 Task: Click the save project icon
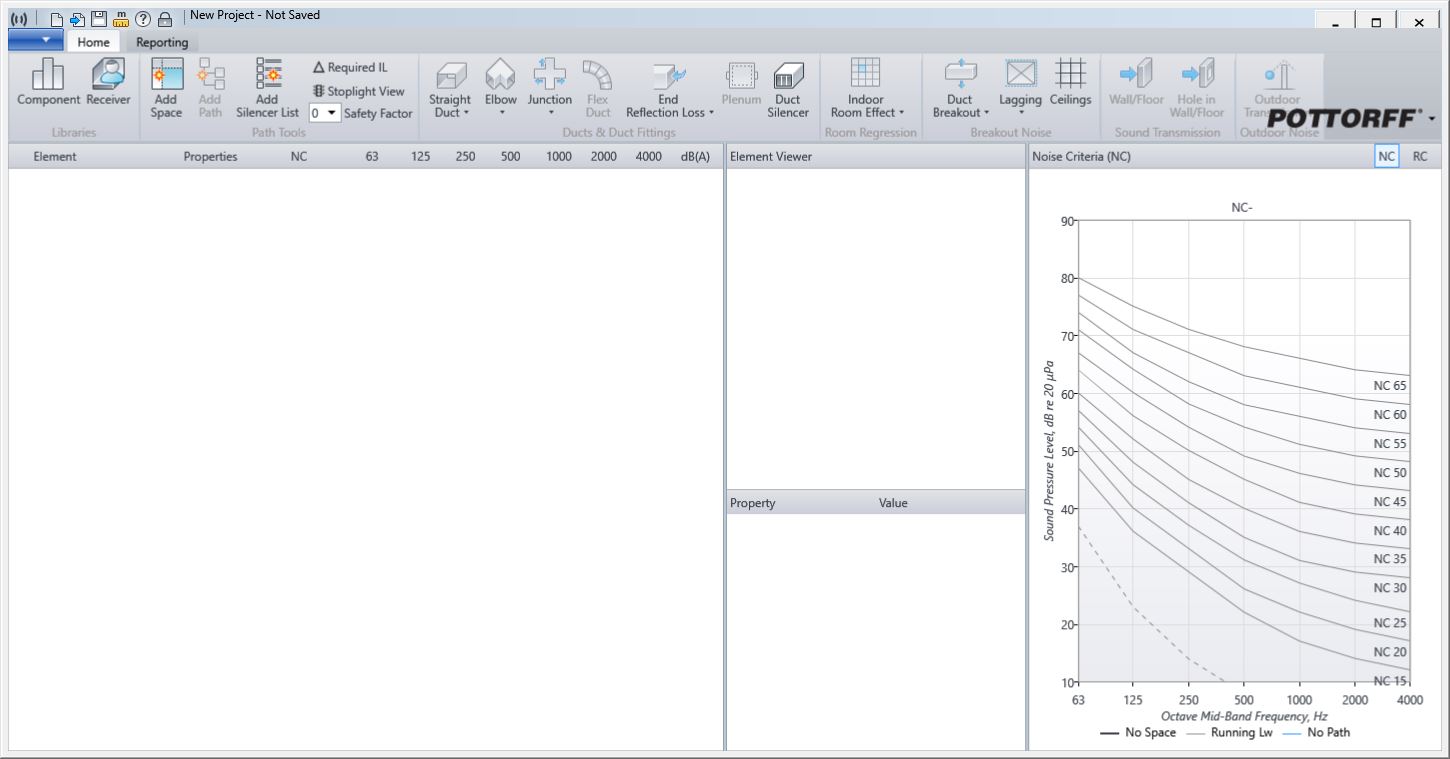click(98, 19)
